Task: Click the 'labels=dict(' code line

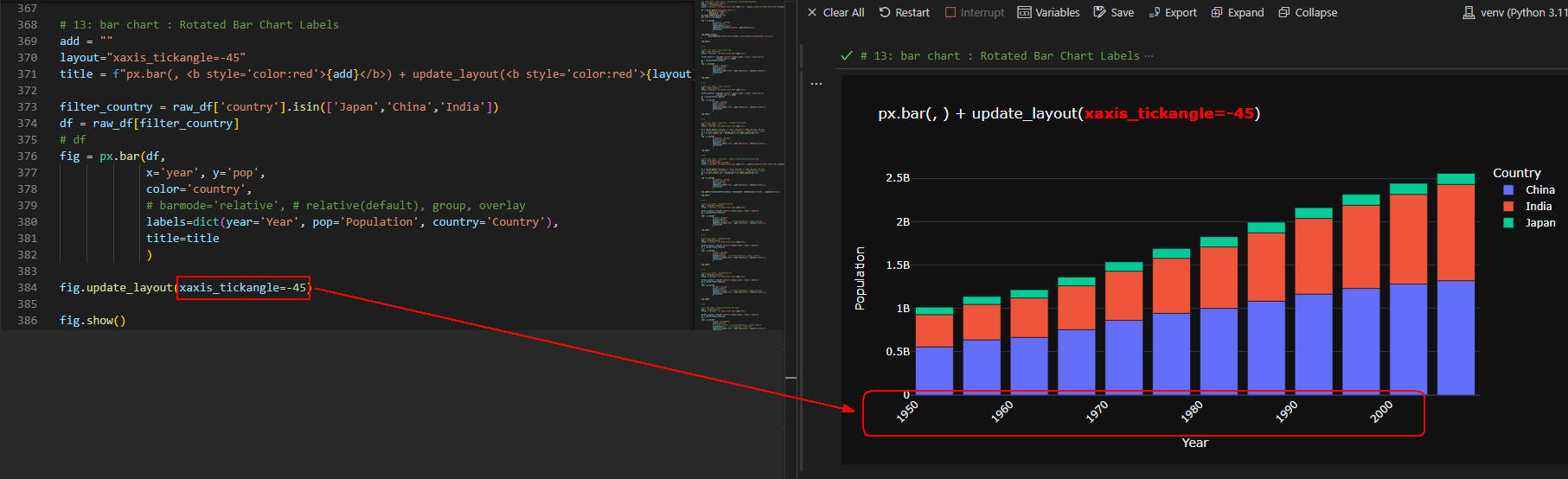Action: coord(352,222)
